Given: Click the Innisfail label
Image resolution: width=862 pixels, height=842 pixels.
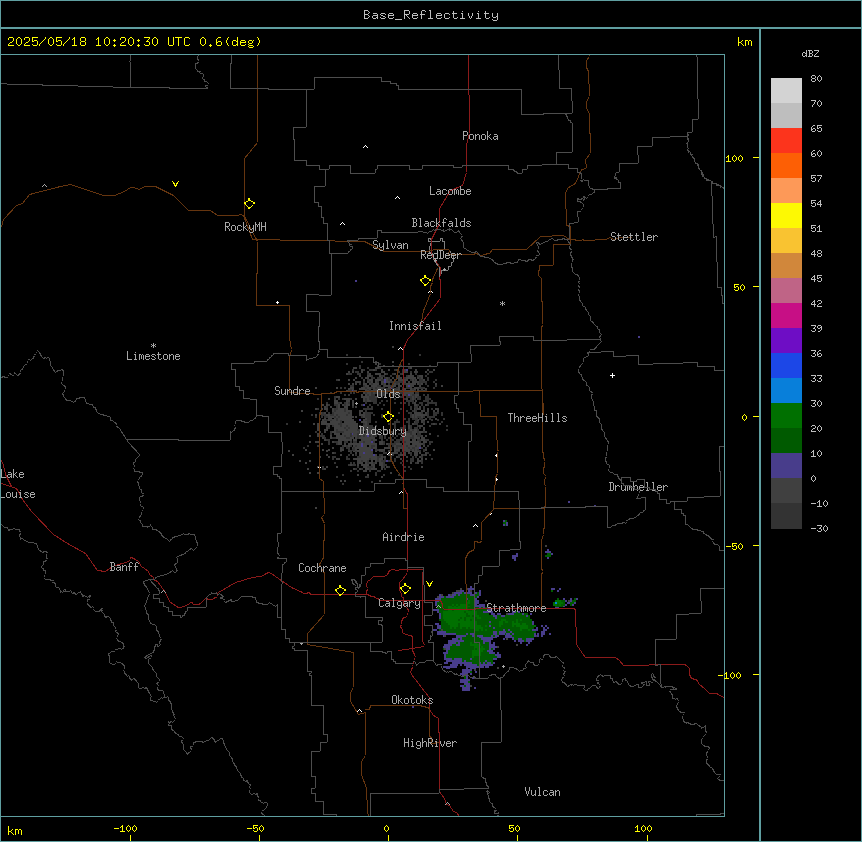Looking at the screenshot, I should 415,326.
